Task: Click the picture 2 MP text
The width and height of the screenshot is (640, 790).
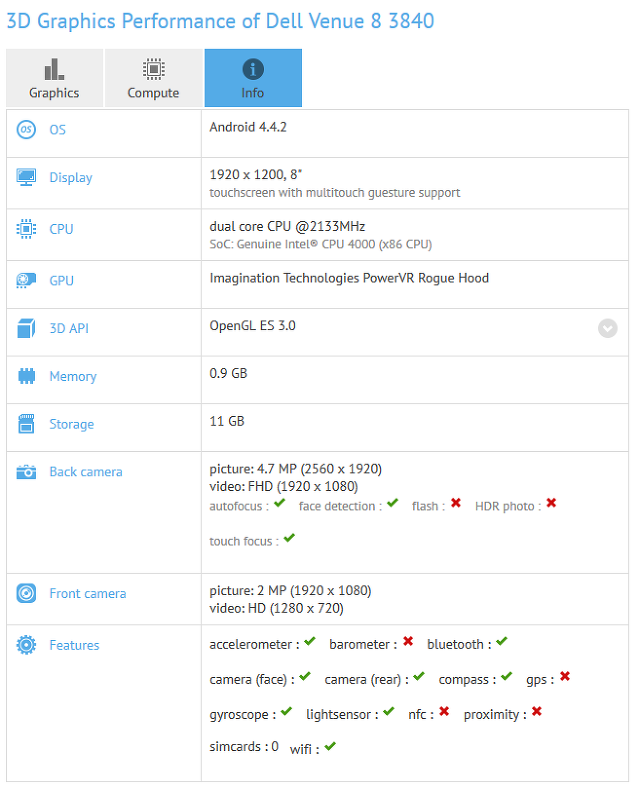Action: (x=290, y=590)
